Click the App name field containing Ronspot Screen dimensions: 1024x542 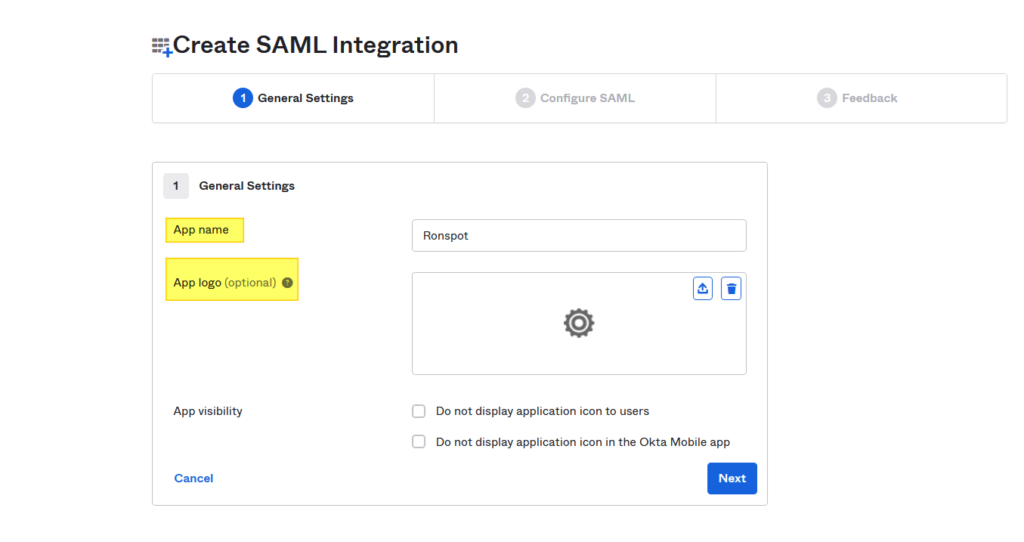tap(579, 235)
